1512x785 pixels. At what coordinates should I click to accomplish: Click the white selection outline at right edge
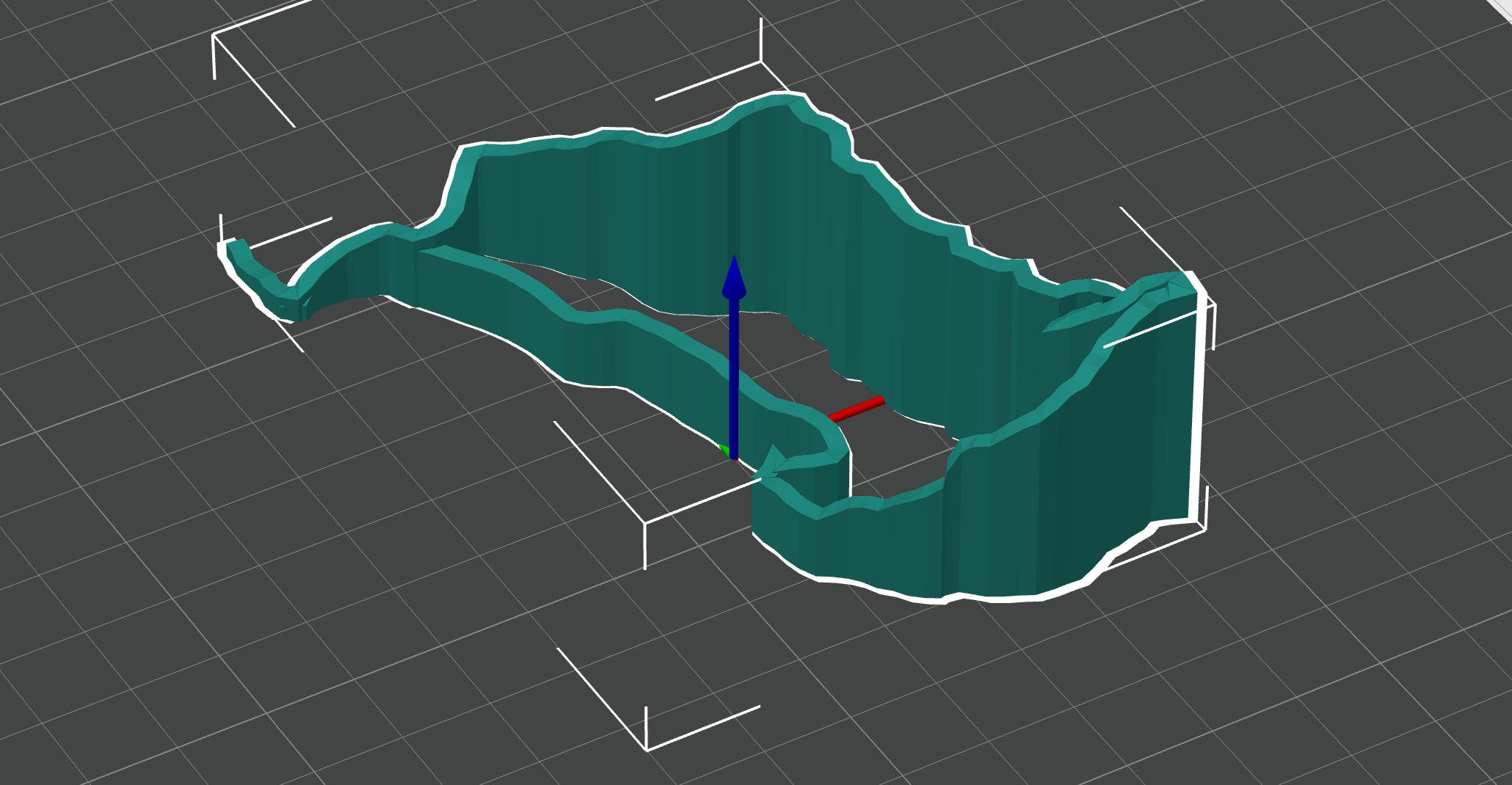[1196, 404]
